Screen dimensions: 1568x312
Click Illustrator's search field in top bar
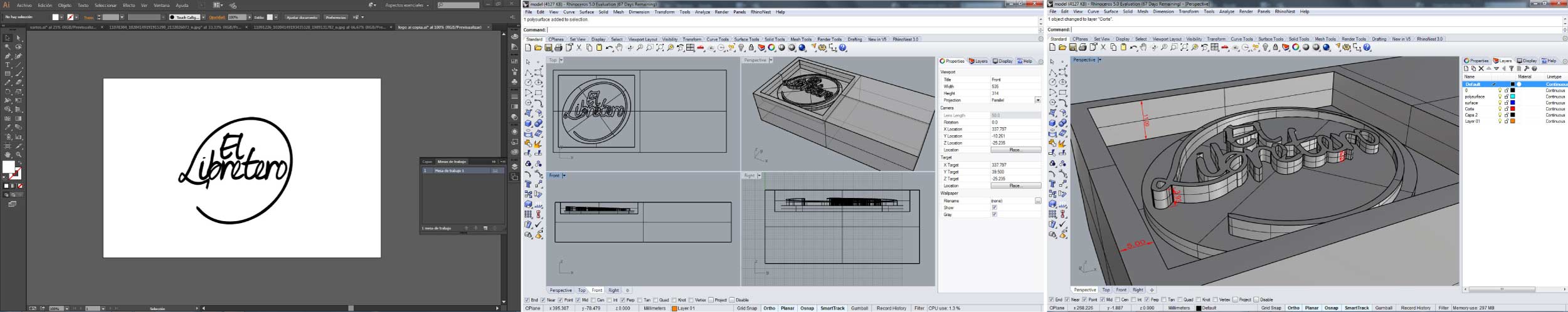coord(460,5)
